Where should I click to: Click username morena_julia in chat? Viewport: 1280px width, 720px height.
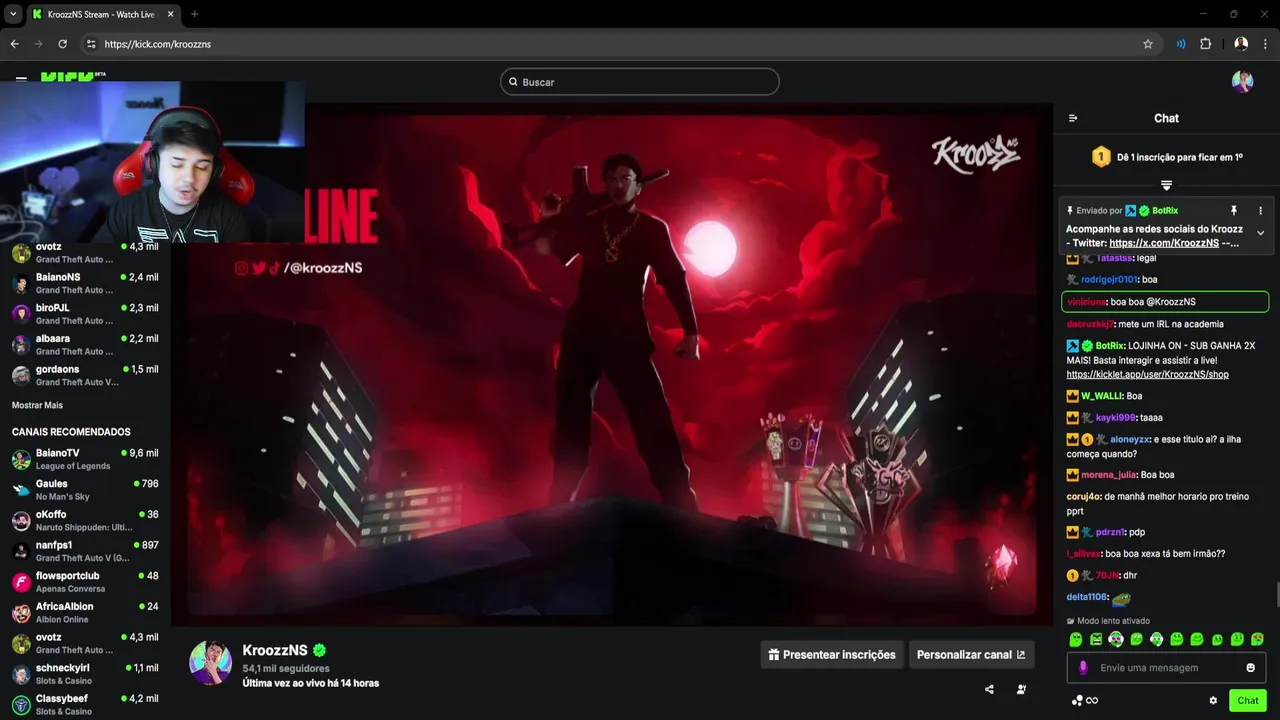[x=1109, y=475]
